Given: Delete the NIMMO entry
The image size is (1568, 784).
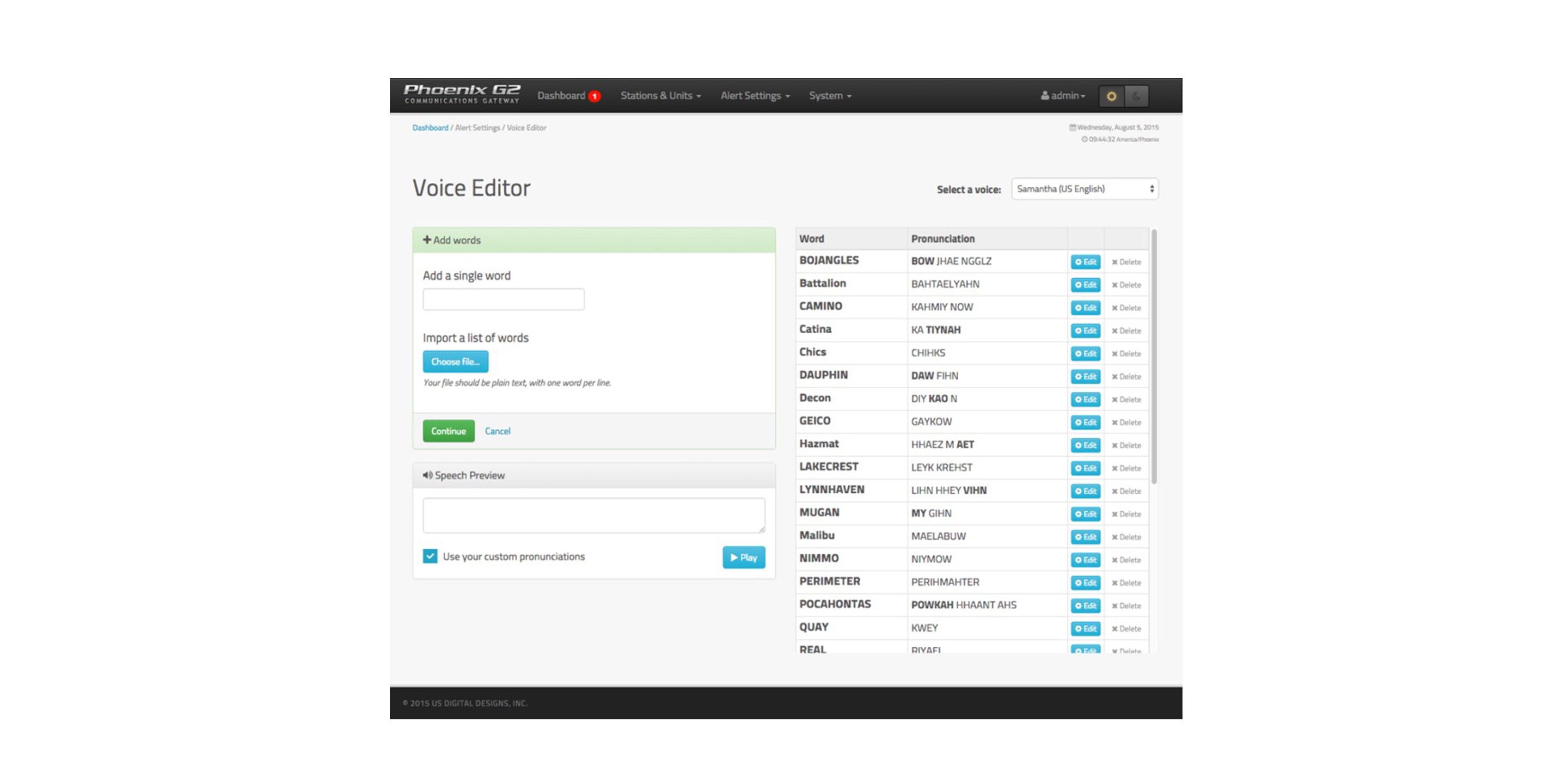Looking at the screenshot, I should 1126,560.
